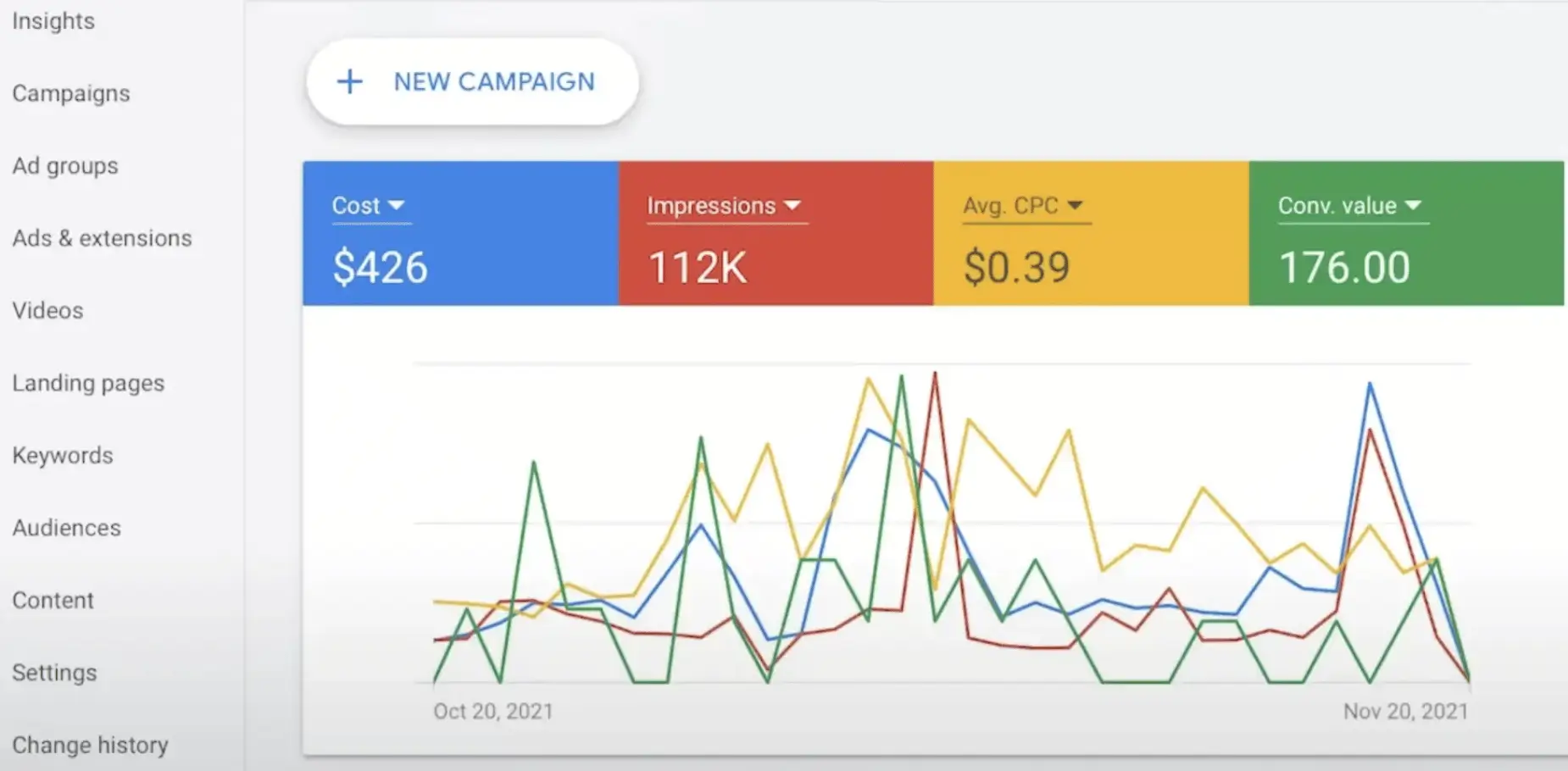Expand the Impressions metric dropdown
The width and height of the screenshot is (1568, 771).
792,205
